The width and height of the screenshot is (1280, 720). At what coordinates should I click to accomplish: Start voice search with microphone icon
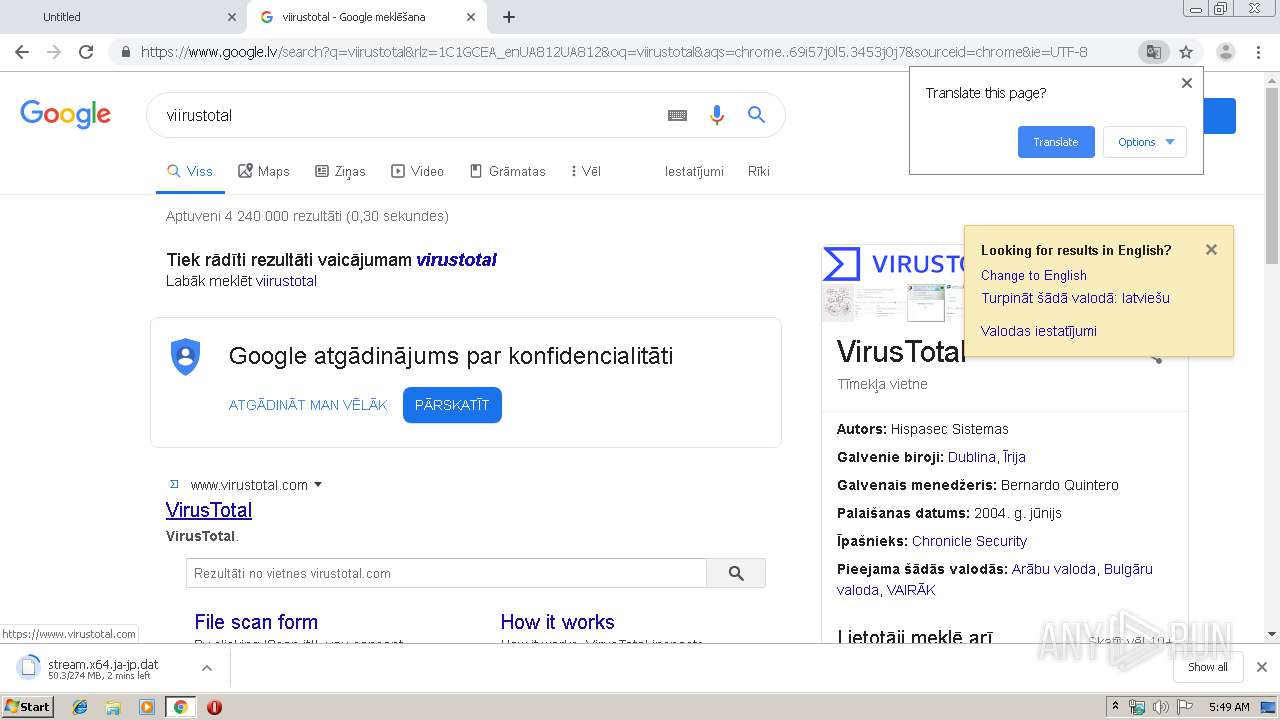coord(716,115)
